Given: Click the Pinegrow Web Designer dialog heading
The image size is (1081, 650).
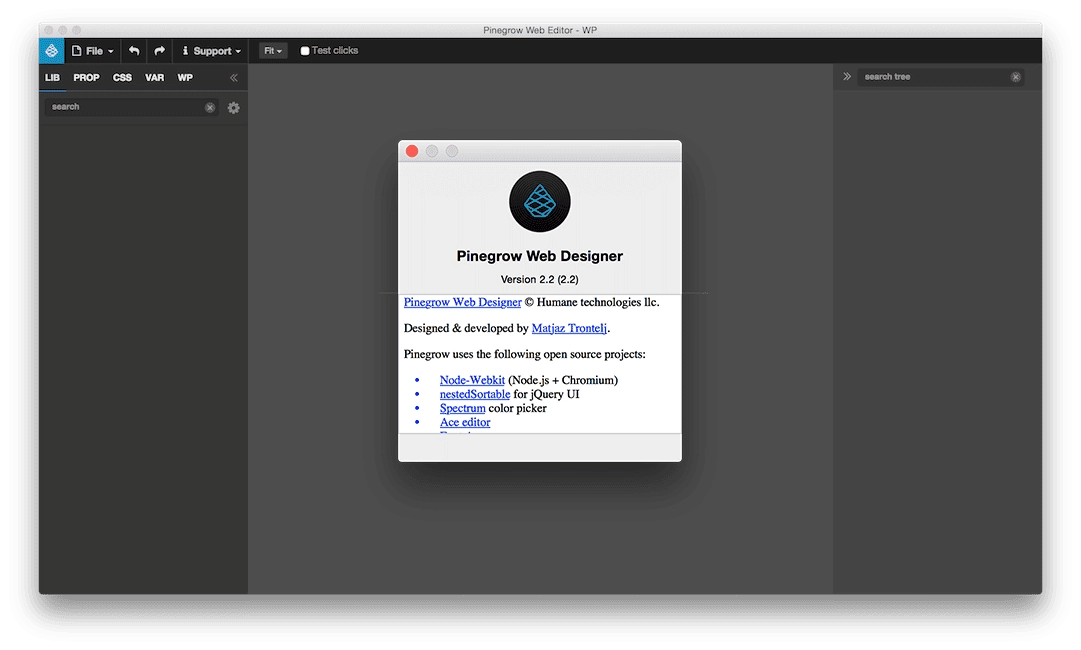Looking at the screenshot, I should tap(540, 256).
